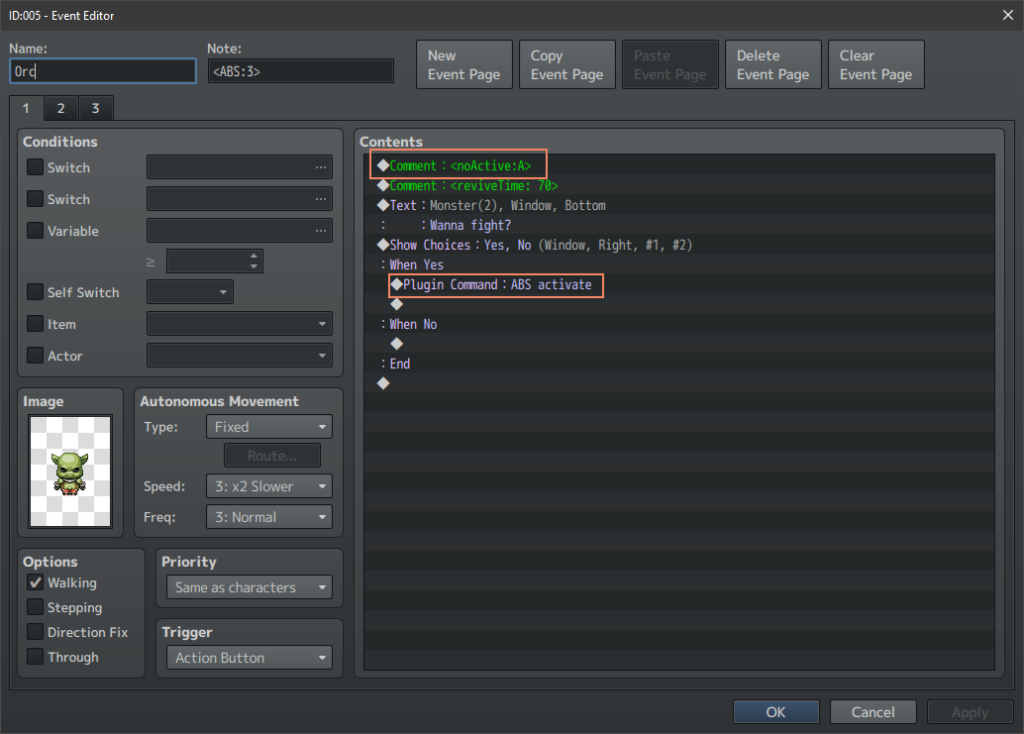
Task: Select the Orc sprite image thumbnail
Action: pos(71,471)
